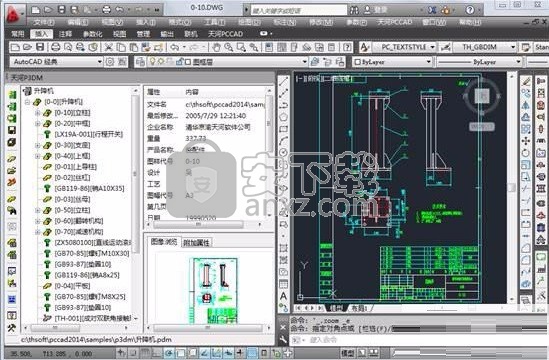This screenshot has height=360, width=549.
Task: Click the Zoom Realtime magnifier icon
Action: tap(229, 47)
